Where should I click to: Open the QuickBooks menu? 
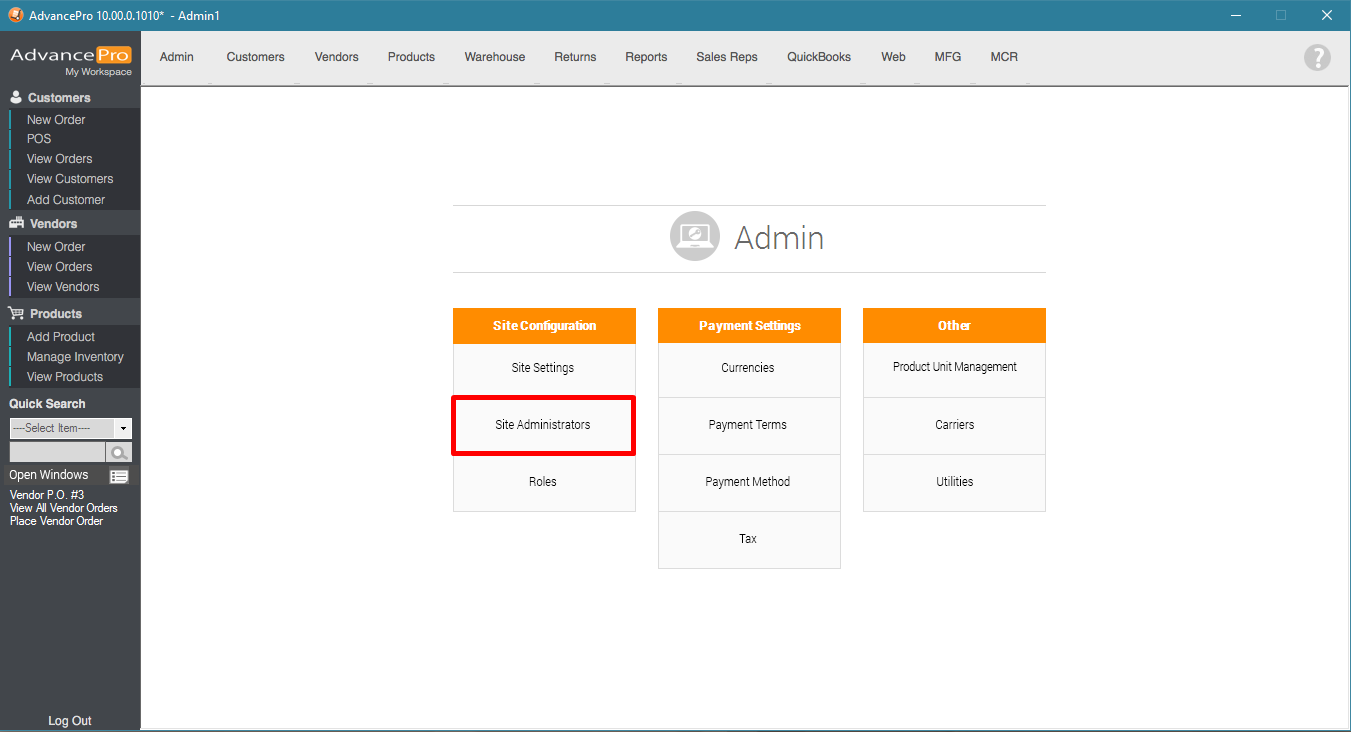pyautogui.click(x=818, y=57)
